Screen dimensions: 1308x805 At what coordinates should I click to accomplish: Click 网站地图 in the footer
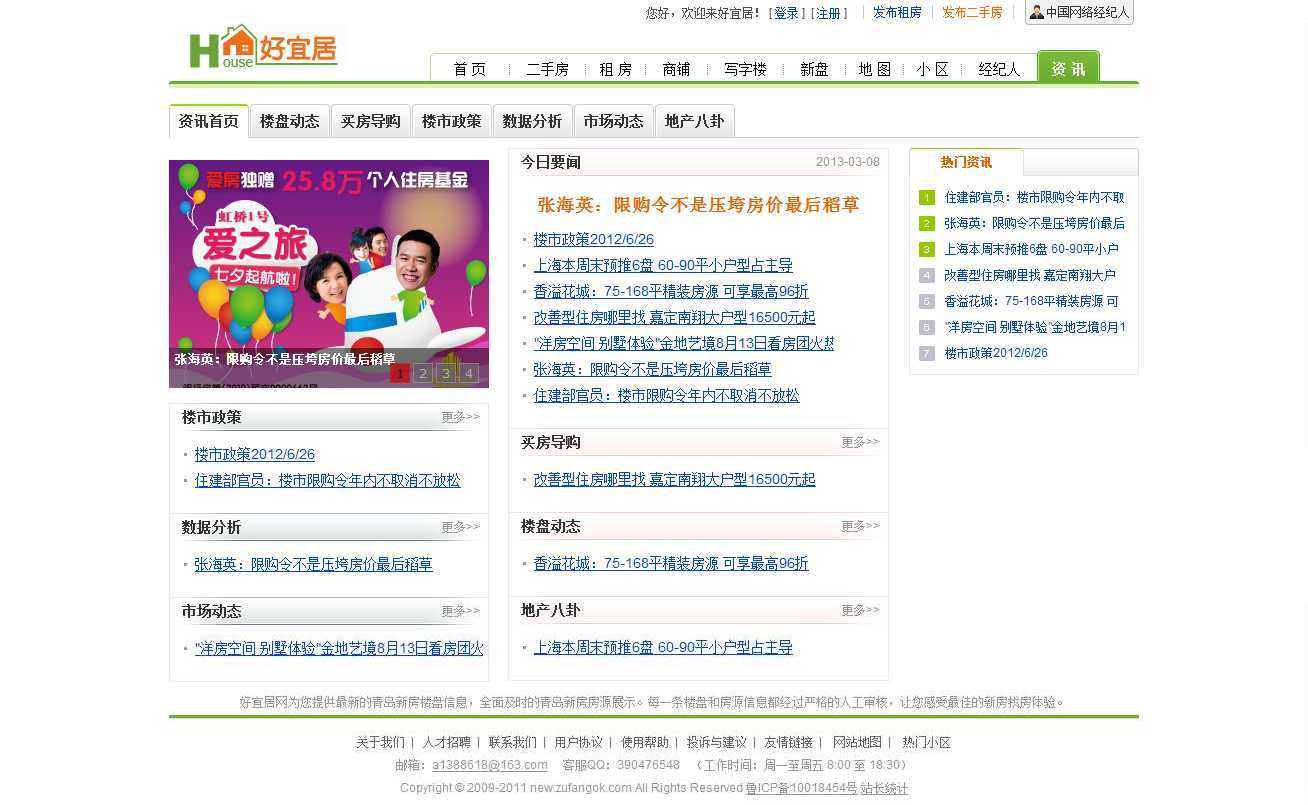pos(857,743)
